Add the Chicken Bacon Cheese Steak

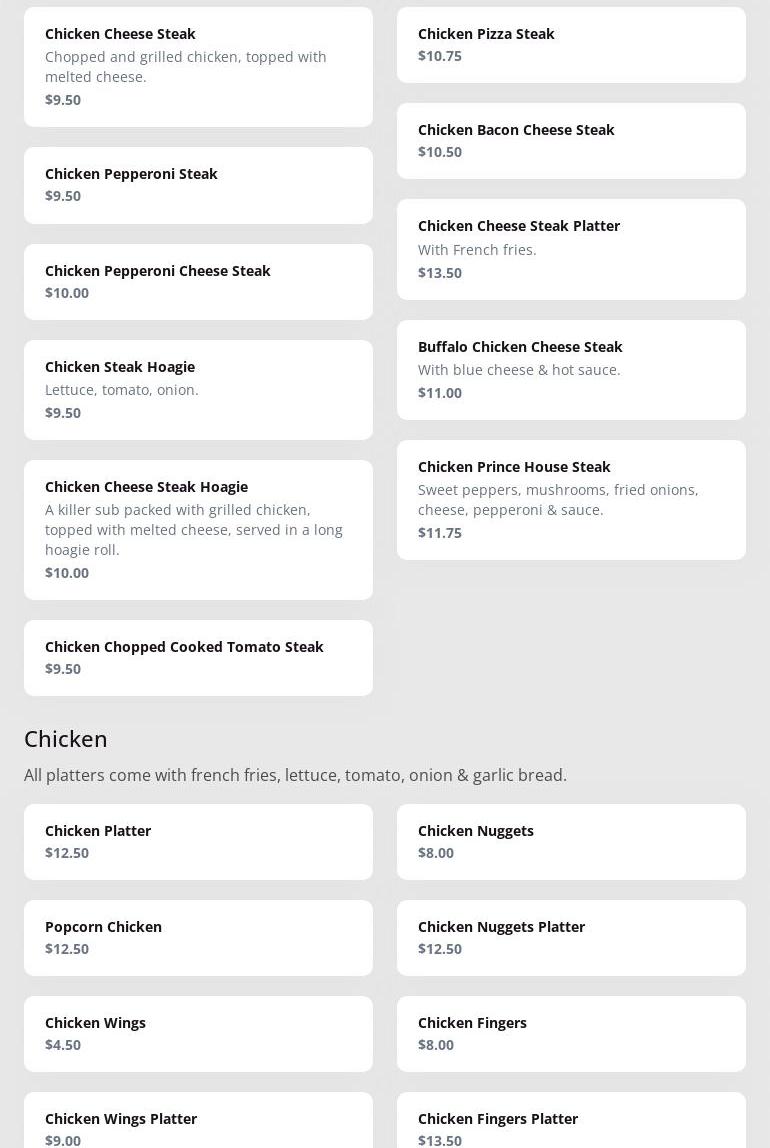[571, 141]
